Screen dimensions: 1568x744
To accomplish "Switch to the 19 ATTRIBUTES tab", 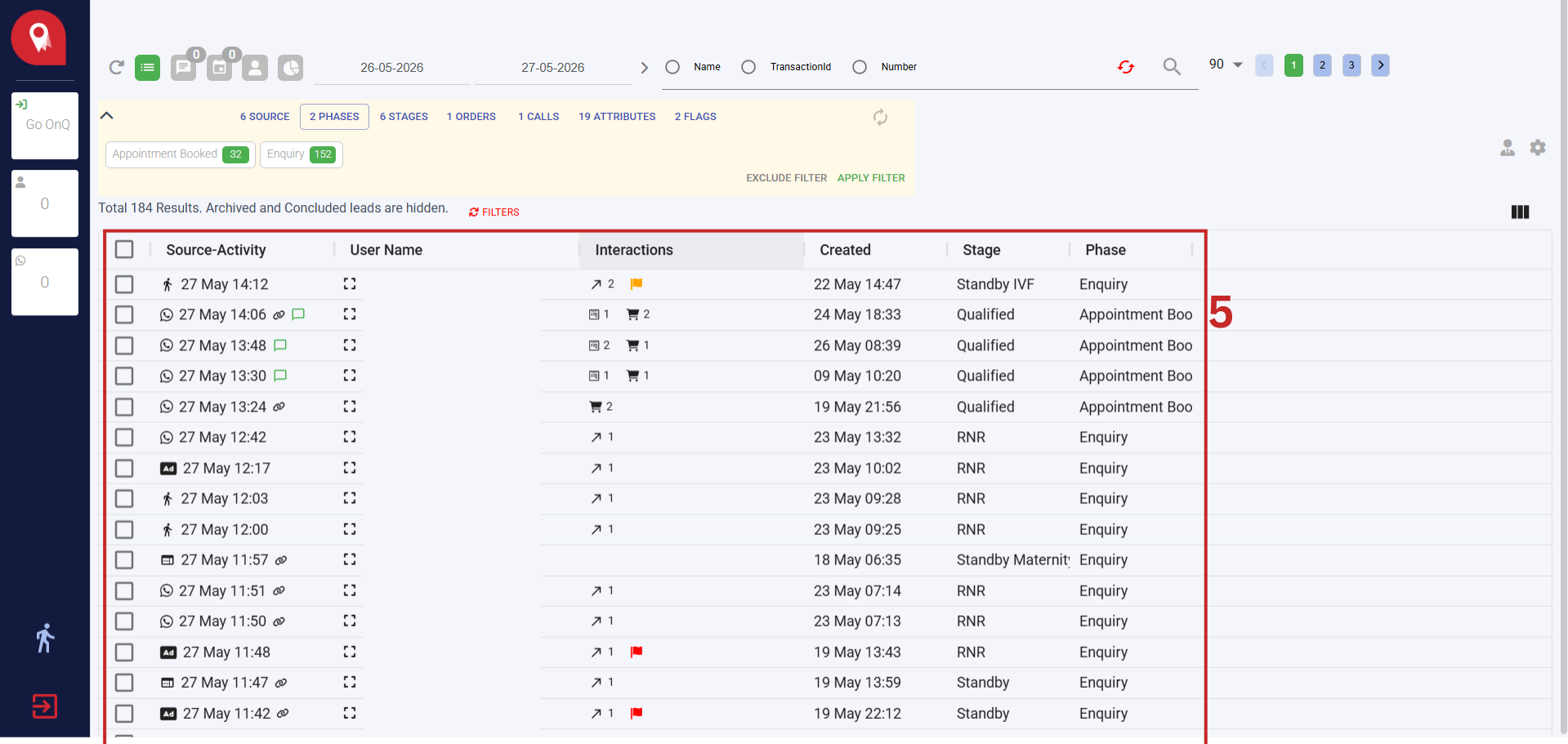I will (617, 117).
